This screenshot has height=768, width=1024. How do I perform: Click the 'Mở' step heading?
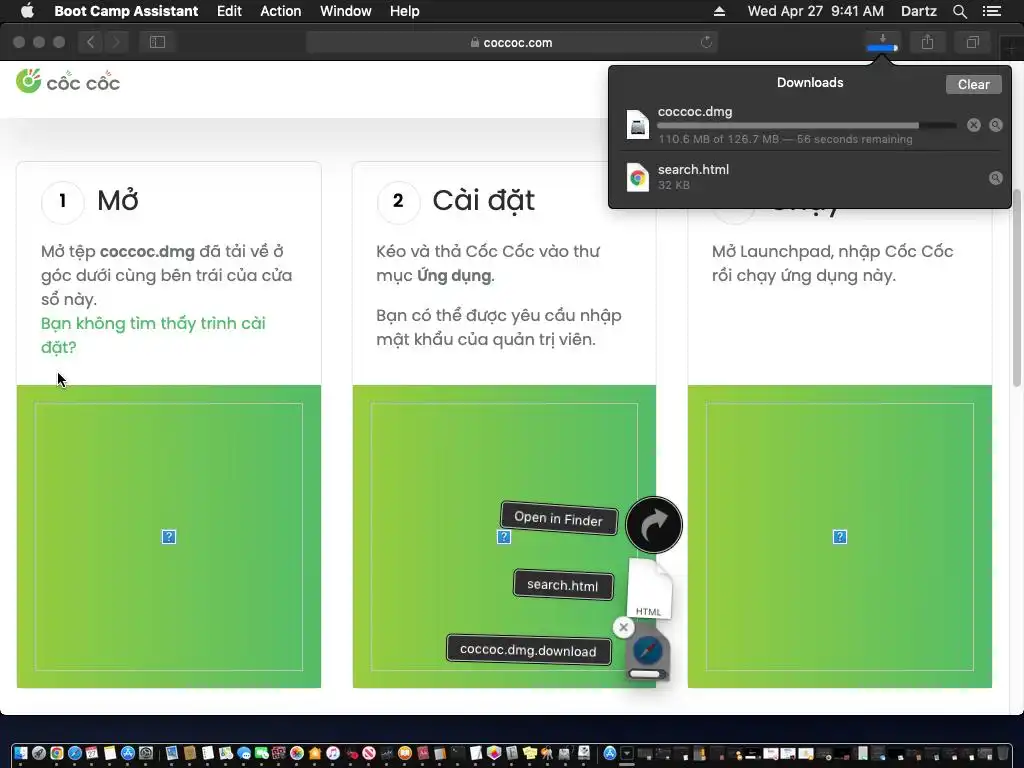(118, 200)
